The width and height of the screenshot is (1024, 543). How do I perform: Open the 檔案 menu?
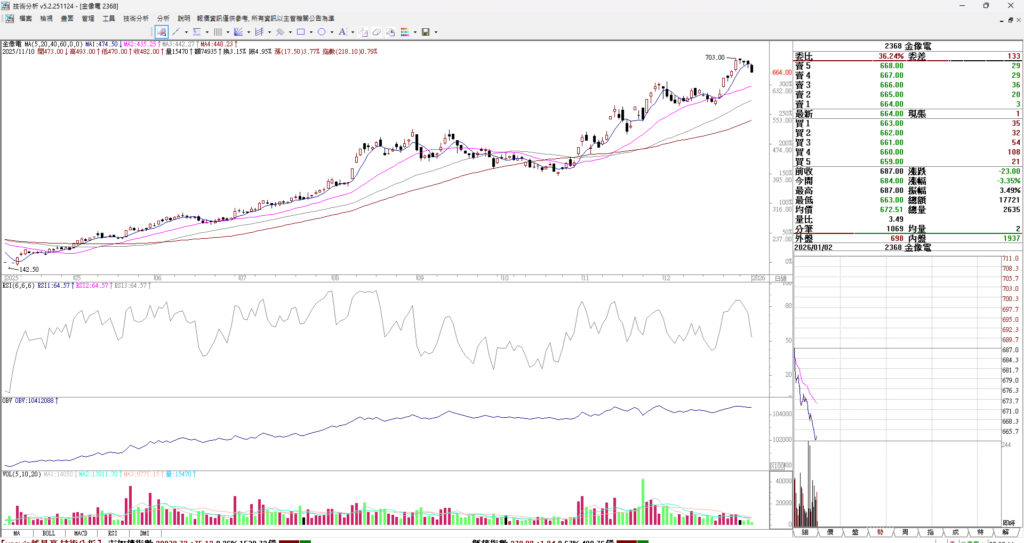[x=26, y=18]
